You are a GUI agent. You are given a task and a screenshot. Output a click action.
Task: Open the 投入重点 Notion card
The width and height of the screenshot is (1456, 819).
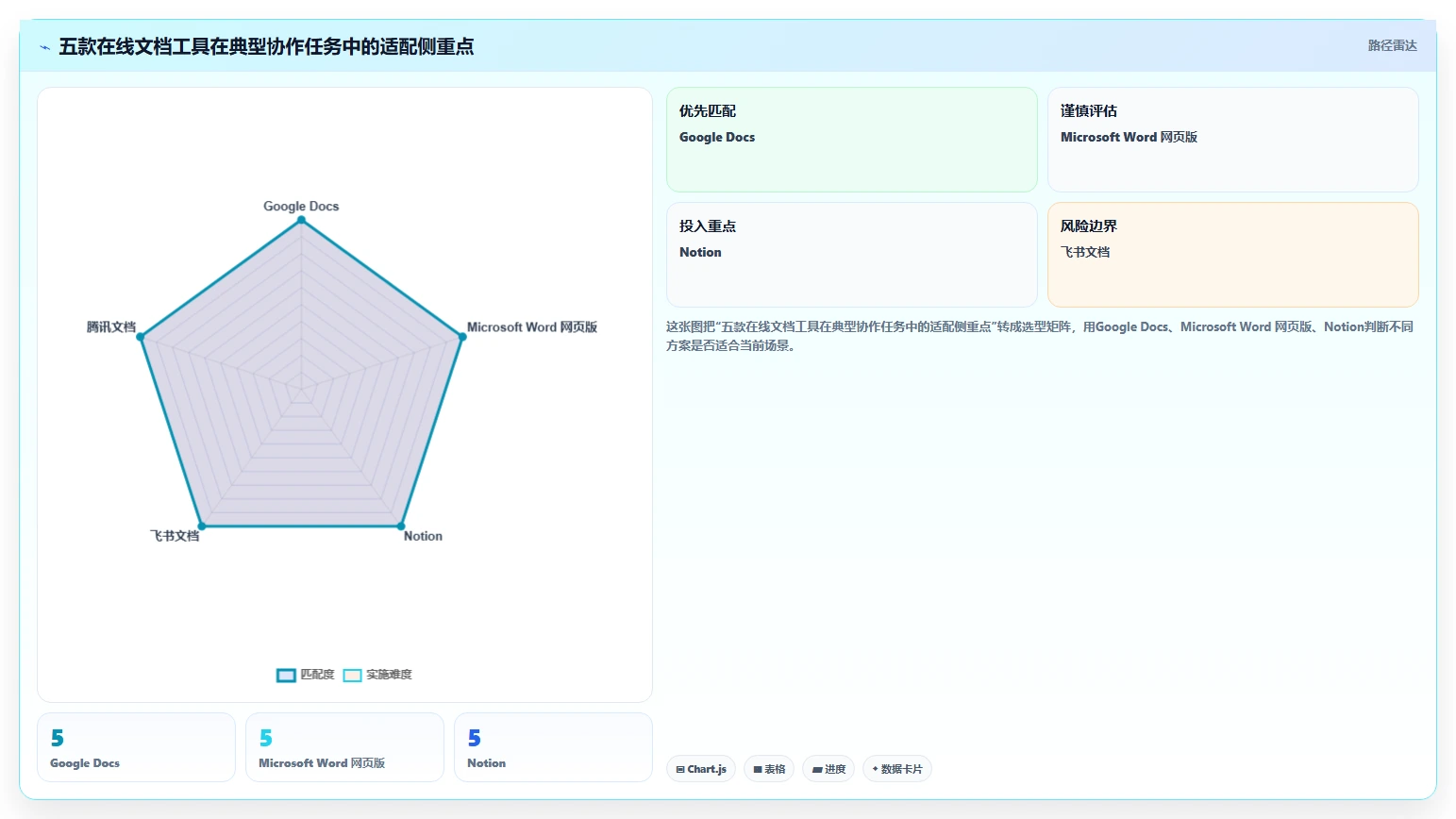click(x=851, y=255)
